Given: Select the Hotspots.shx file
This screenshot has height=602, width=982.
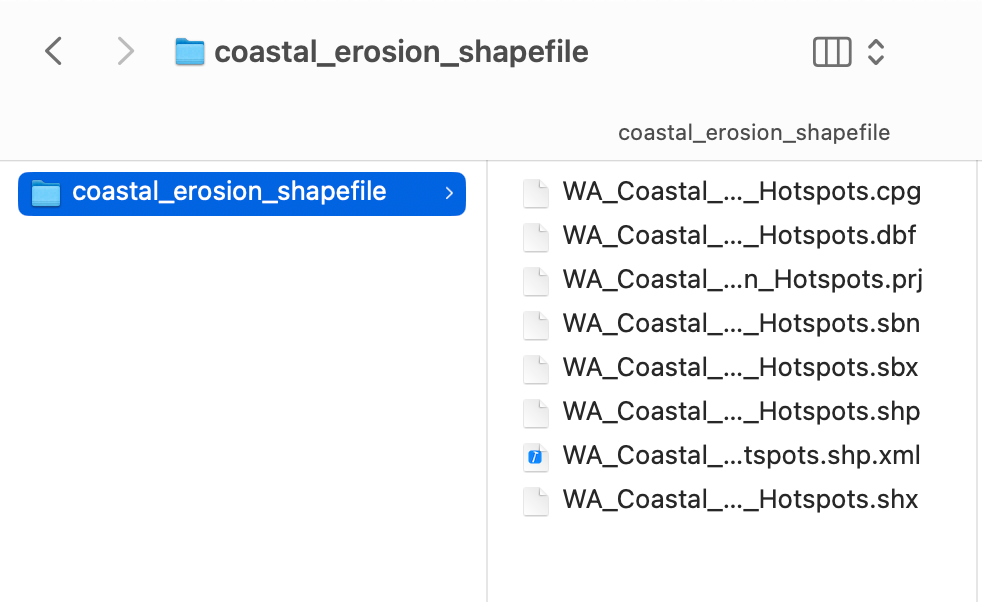Looking at the screenshot, I should tap(740, 500).
